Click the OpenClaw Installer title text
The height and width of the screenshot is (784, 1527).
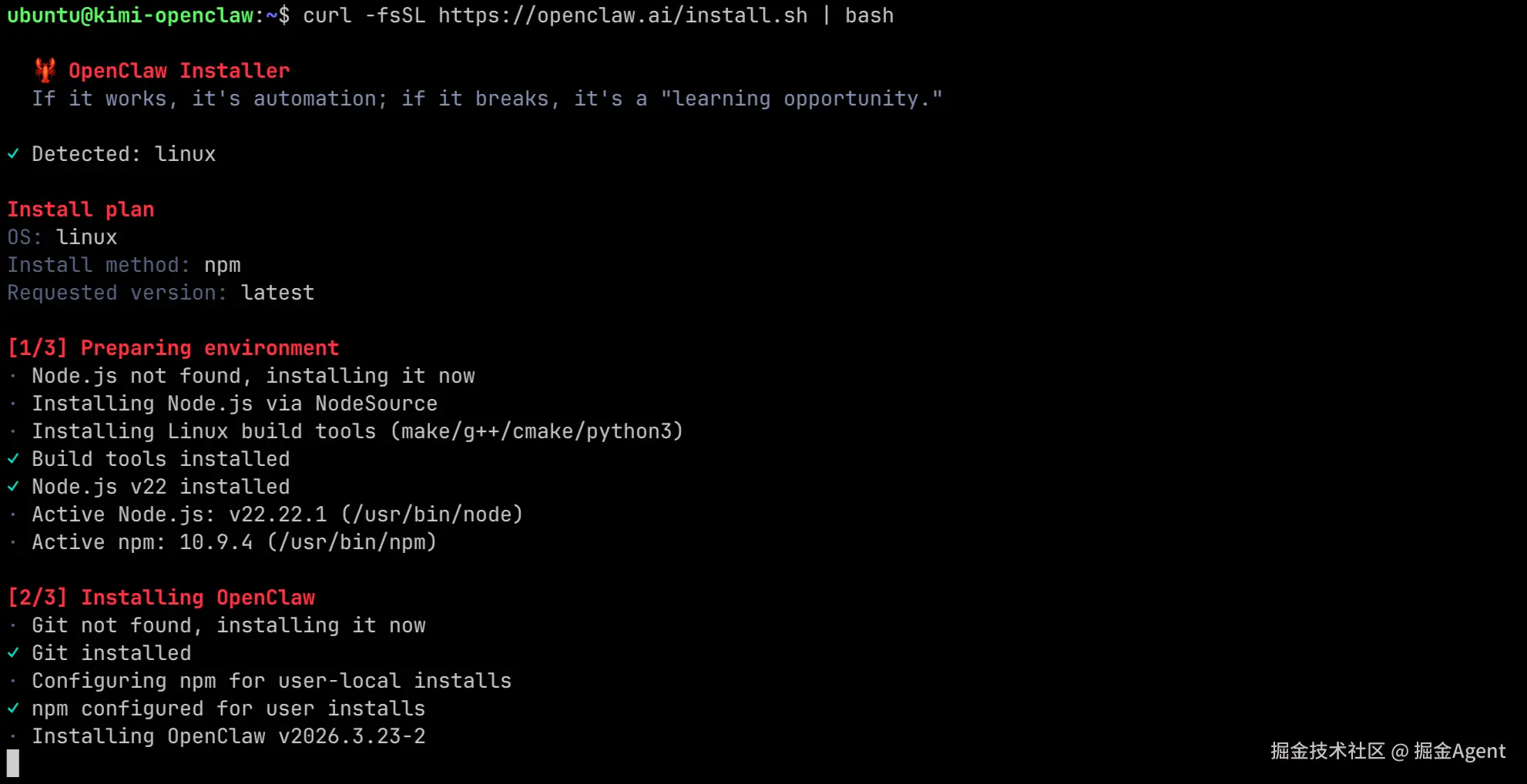tap(179, 71)
